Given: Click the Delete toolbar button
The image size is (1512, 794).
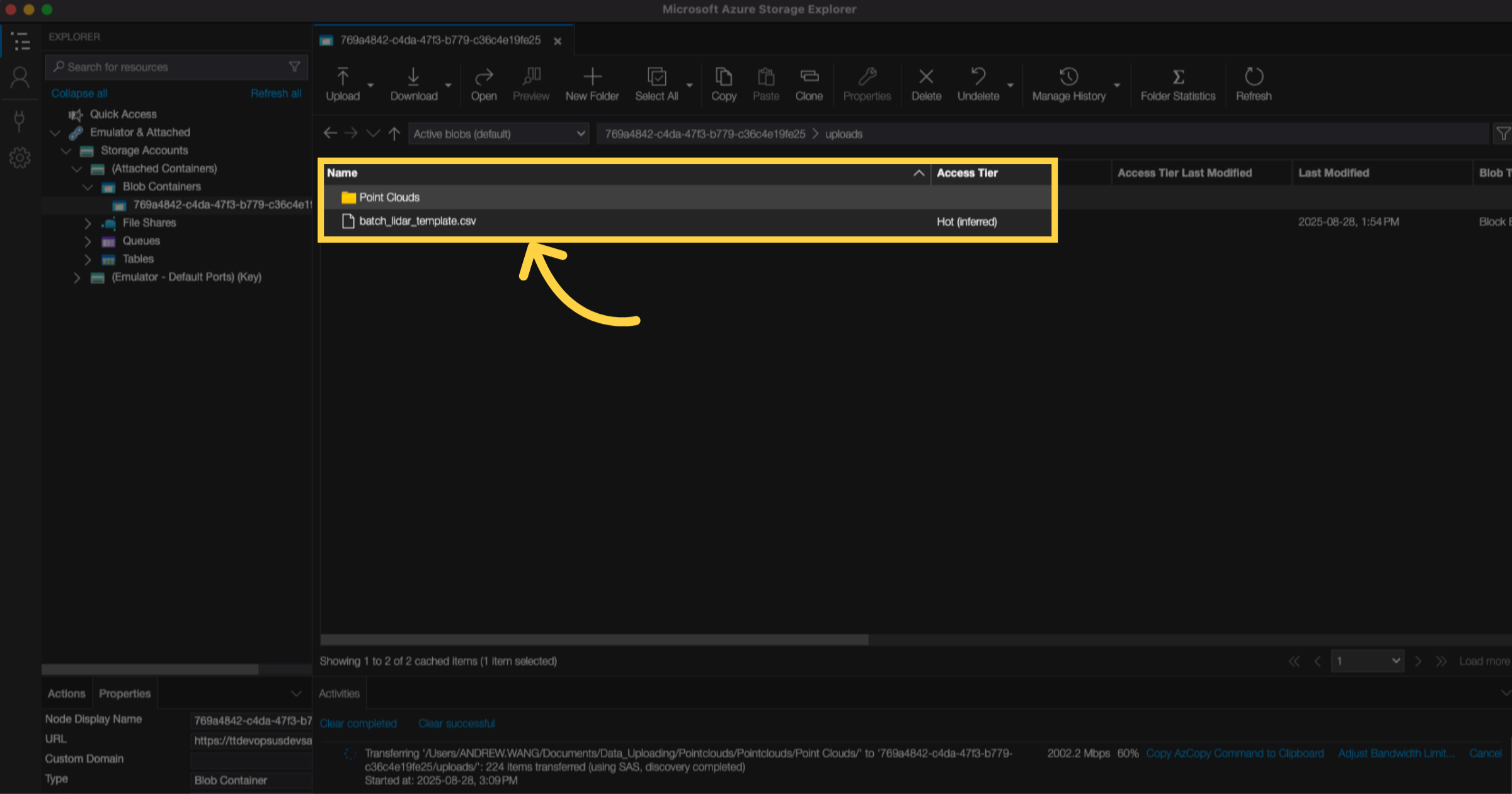Looking at the screenshot, I should [x=926, y=84].
